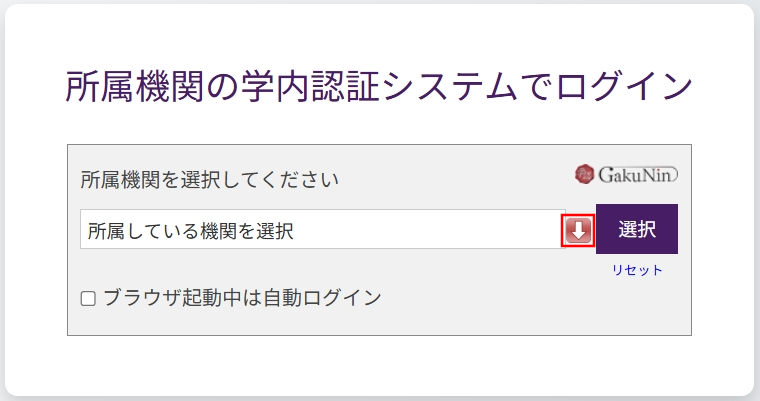Click the red seal emblem beside GakuNin text
Screen dimensions: 760x401
585,174
